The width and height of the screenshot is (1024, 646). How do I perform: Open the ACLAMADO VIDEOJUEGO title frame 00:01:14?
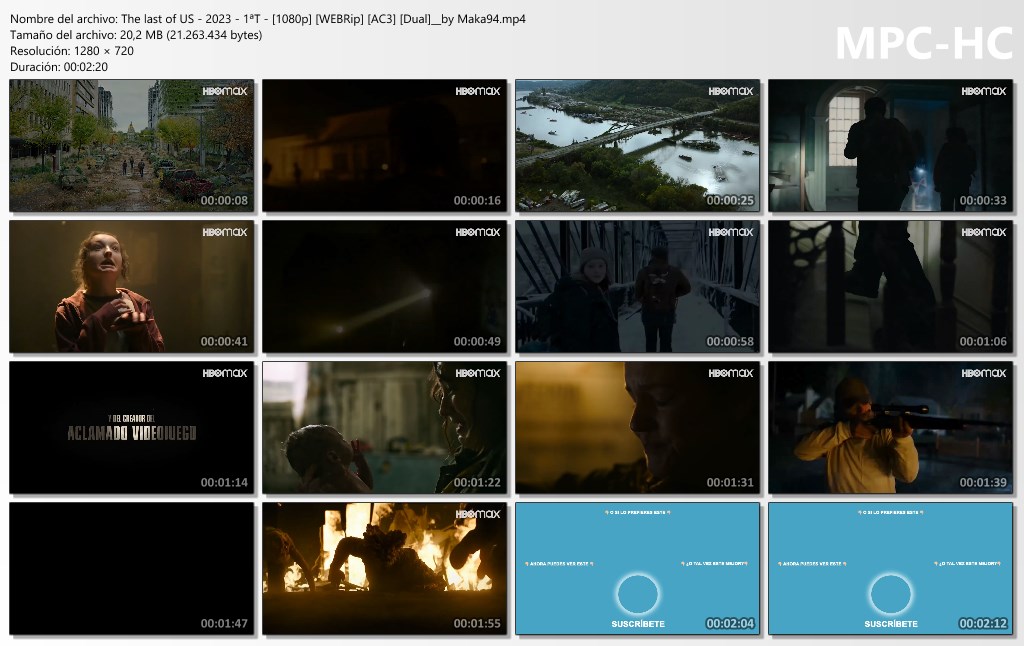131,428
